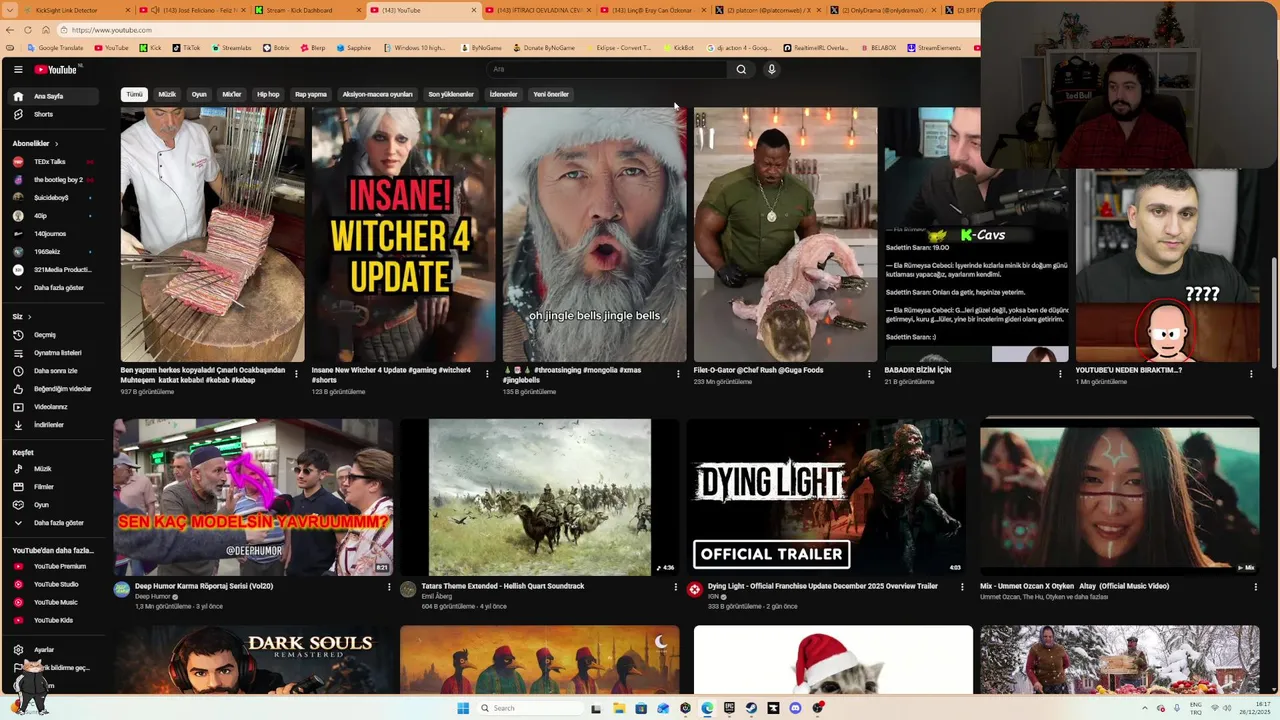Open options menu for kebab short
The image size is (1280, 720).
coord(296,374)
